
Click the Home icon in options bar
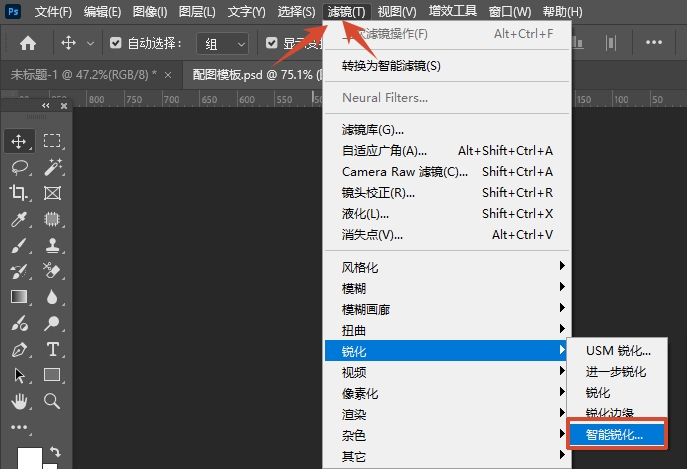point(28,43)
